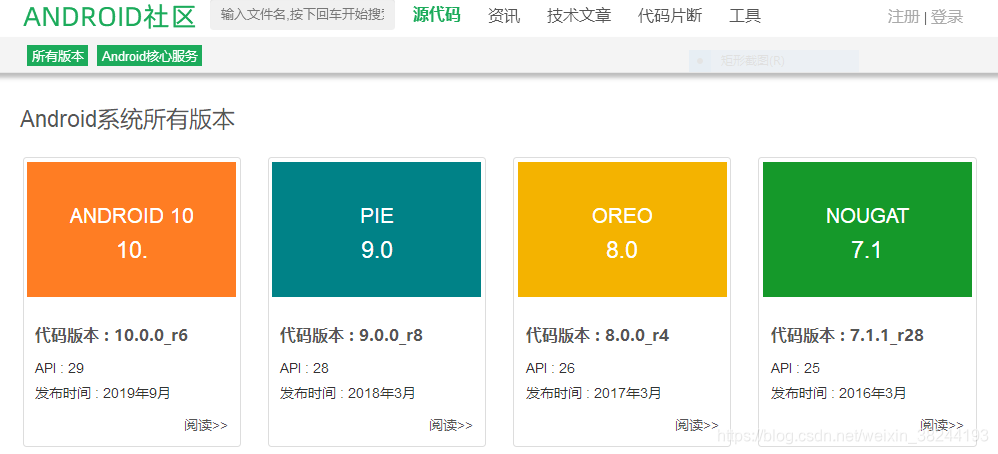Image resolution: width=998 pixels, height=454 pixels.
Task: Click 发布时间 : 2017年3月 text
Action: coord(594,393)
